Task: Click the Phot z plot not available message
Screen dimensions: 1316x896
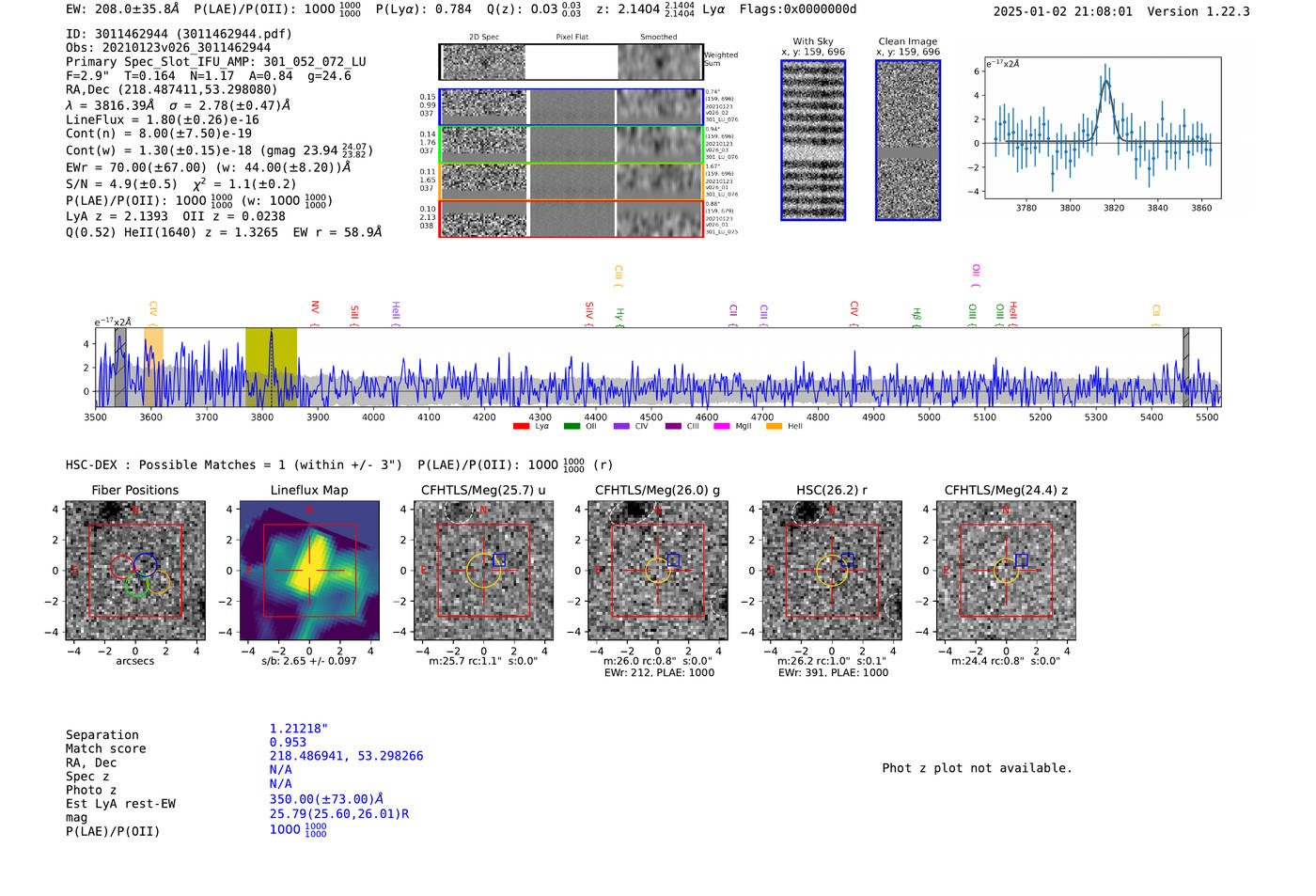Action: pyautogui.click(x=977, y=768)
